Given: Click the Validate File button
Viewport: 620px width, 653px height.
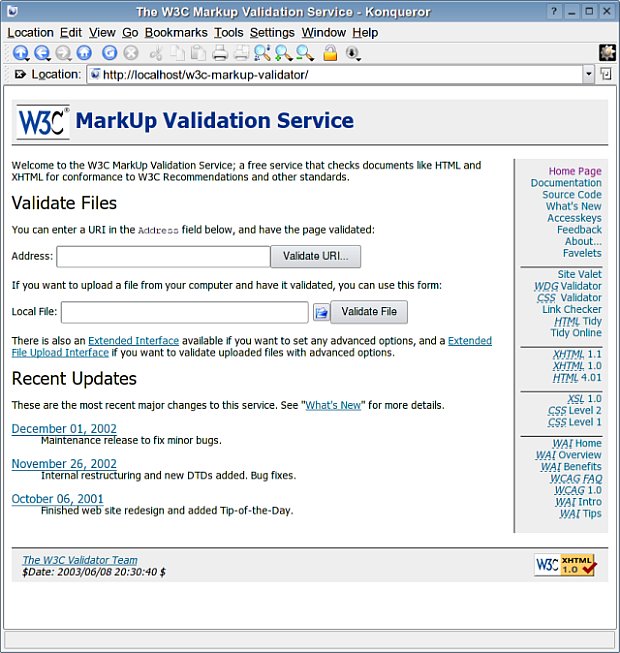Looking at the screenshot, I should [x=369, y=312].
